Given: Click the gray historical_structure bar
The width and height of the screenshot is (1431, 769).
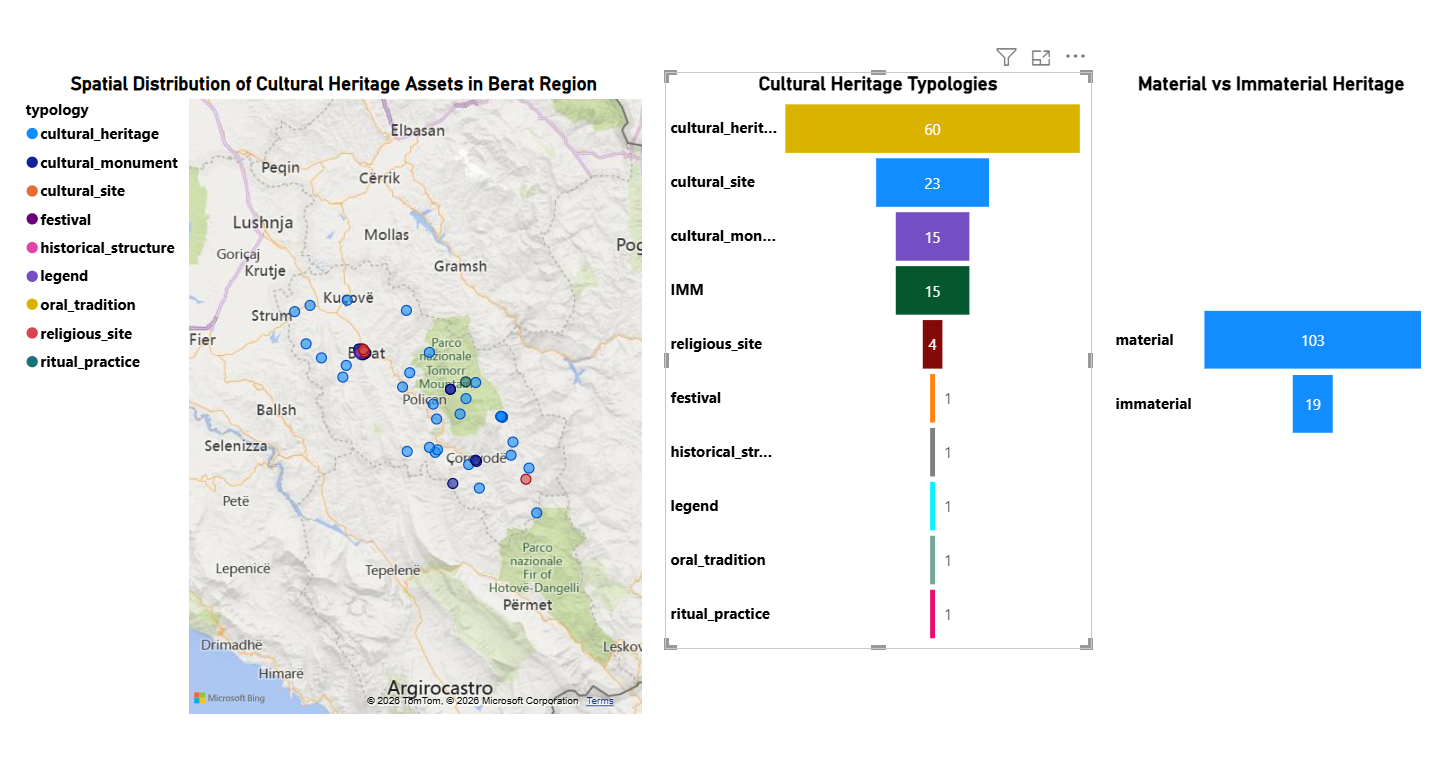Looking at the screenshot, I should click(x=932, y=453).
